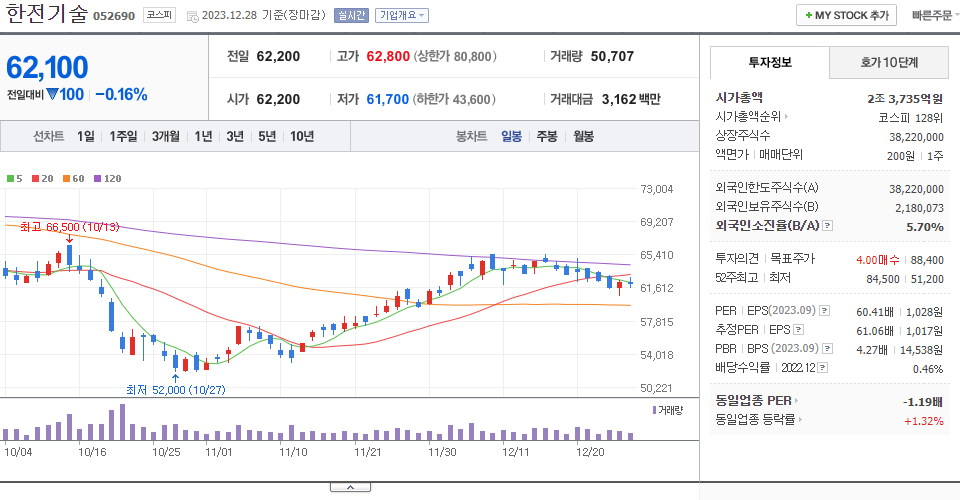960x500 pixels.
Task: Click the 외국인소진율 5.70% value
Action: (924, 227)
